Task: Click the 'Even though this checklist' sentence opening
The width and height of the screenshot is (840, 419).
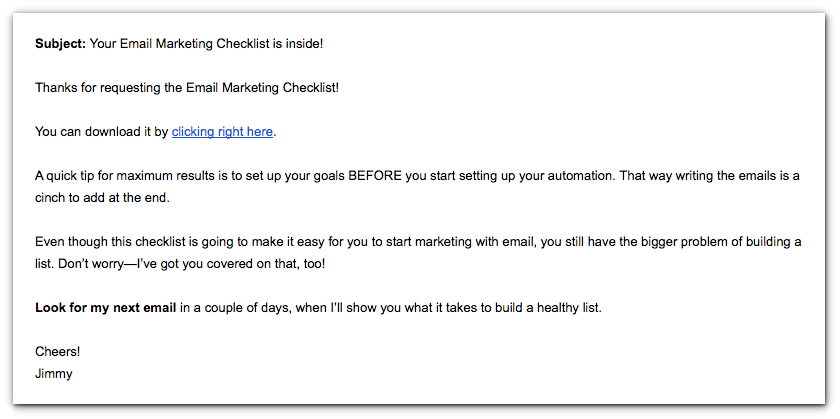Action: coord(110,242)
